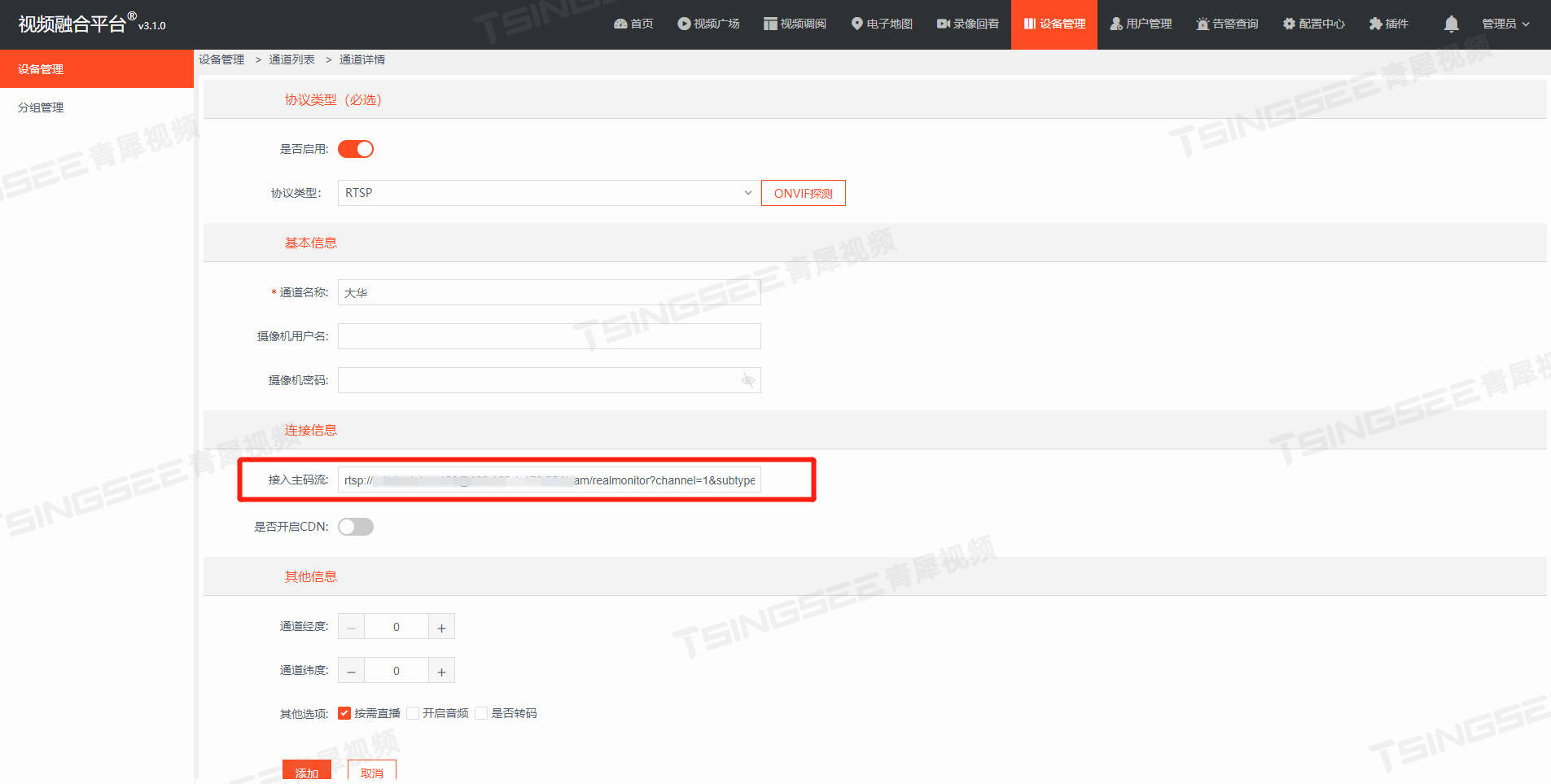Toggle the 是否启用 switch

(x=356, y=149)
